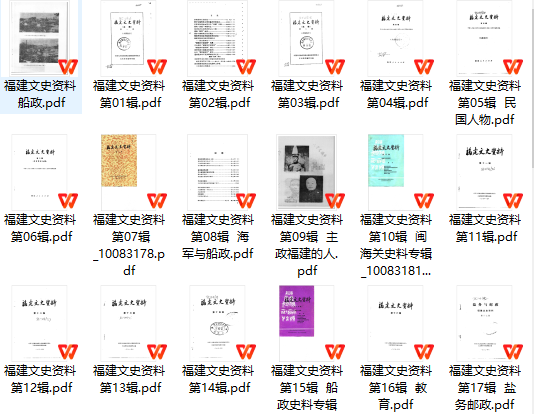The image size is (534, 414).
Task: Select the purple-cover 第15辑 船政史料专辑 thumbnail
Action: pyautogui.click(x=297, y=311)
